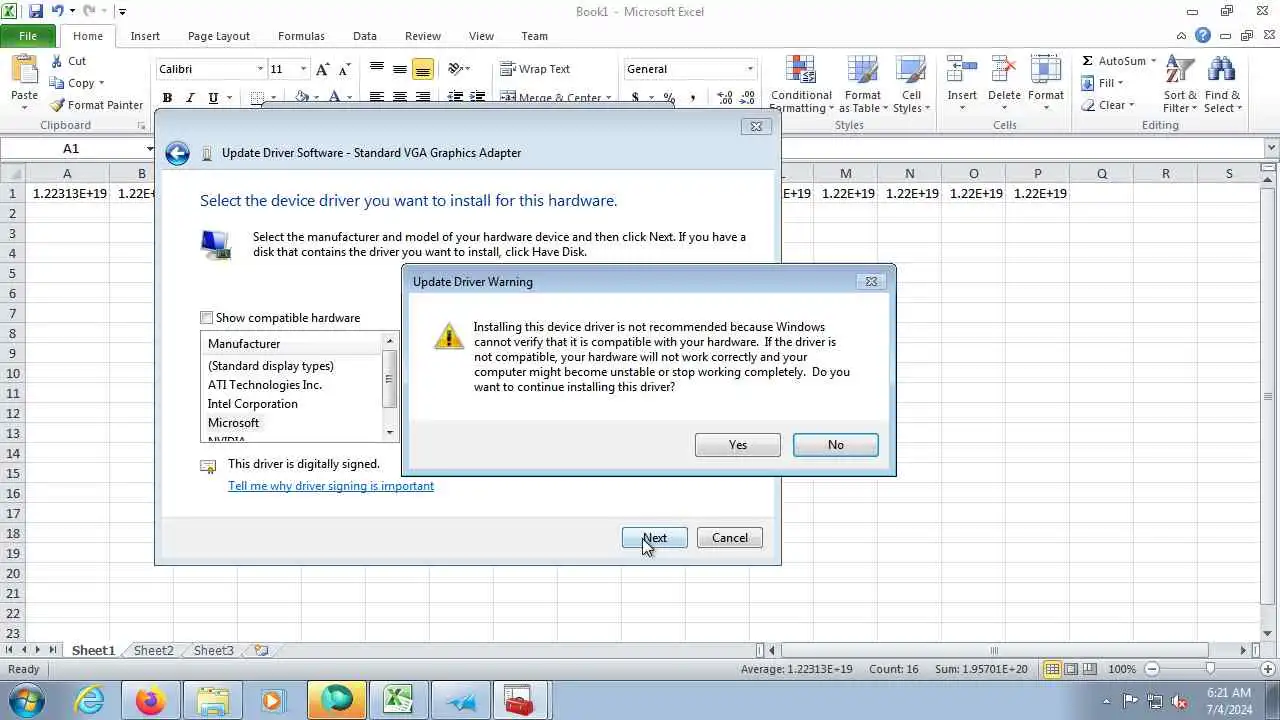The height and width of the screenshot is (720, 1280).
Task: Click Next in Update Driver Software window
Action: (654, 538)
